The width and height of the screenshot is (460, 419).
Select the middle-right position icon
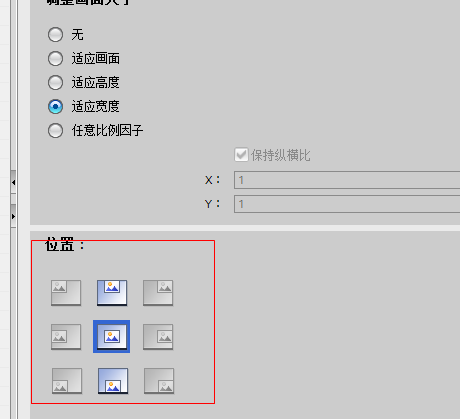(x=158, y=337)
